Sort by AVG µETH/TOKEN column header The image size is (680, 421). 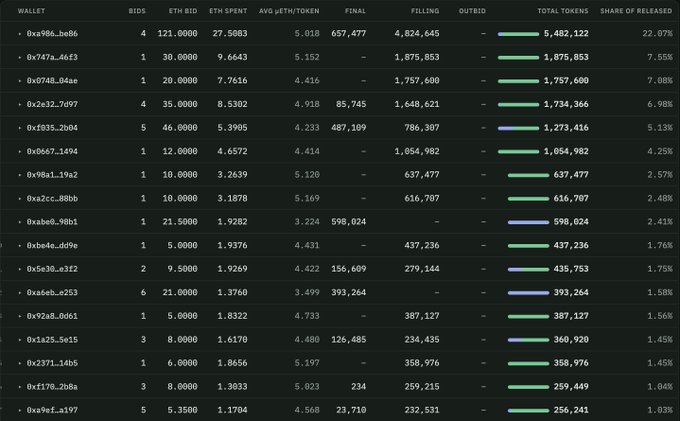click(x=289, y=11)
